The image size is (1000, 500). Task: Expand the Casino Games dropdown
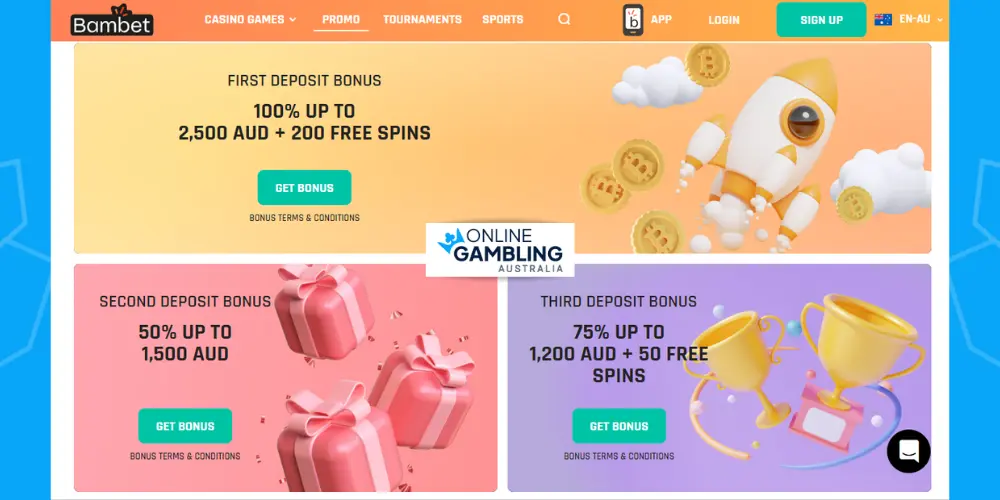(250, 19)
